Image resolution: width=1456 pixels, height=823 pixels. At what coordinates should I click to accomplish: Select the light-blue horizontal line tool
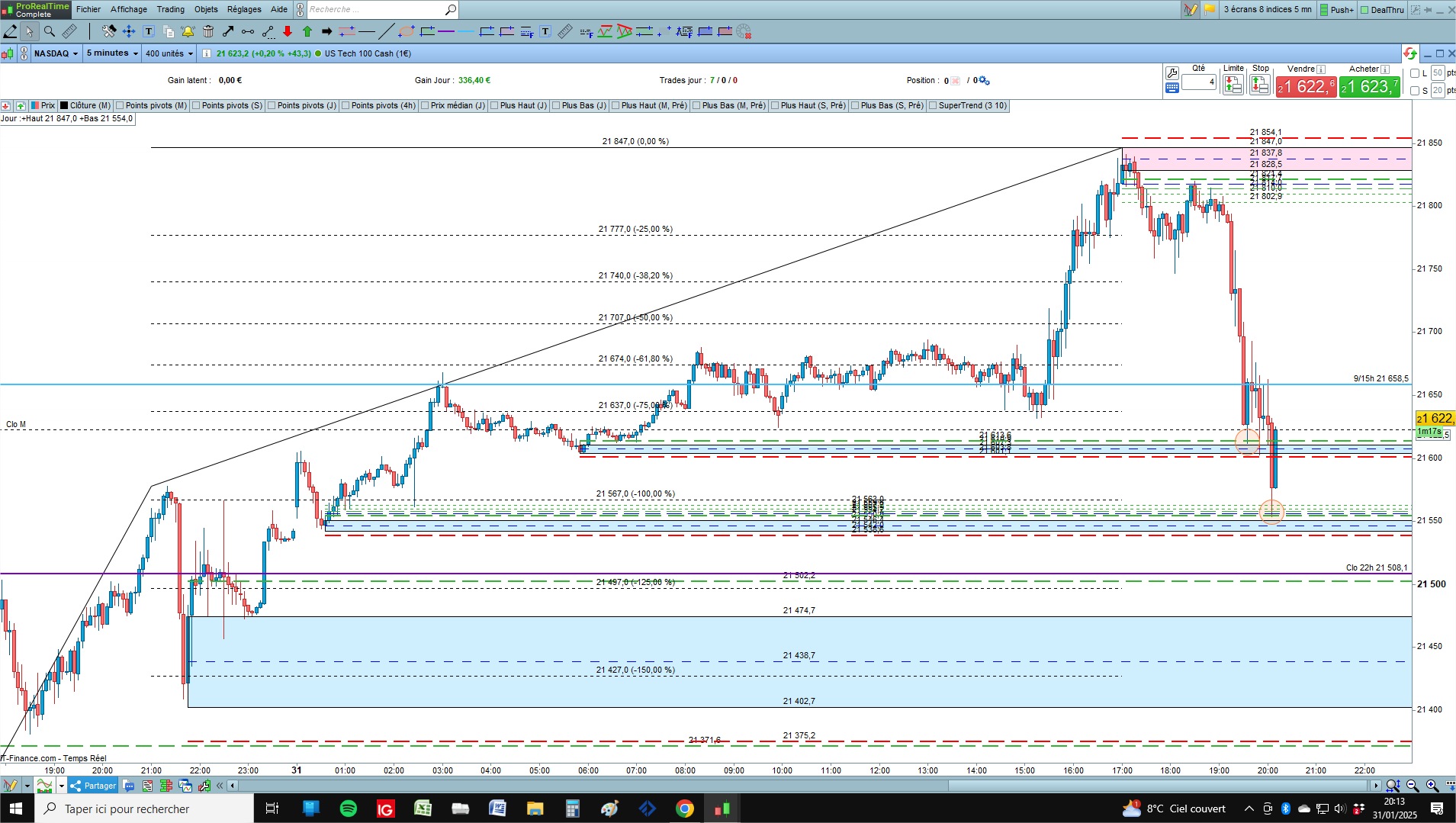click(x=466, y=31)
